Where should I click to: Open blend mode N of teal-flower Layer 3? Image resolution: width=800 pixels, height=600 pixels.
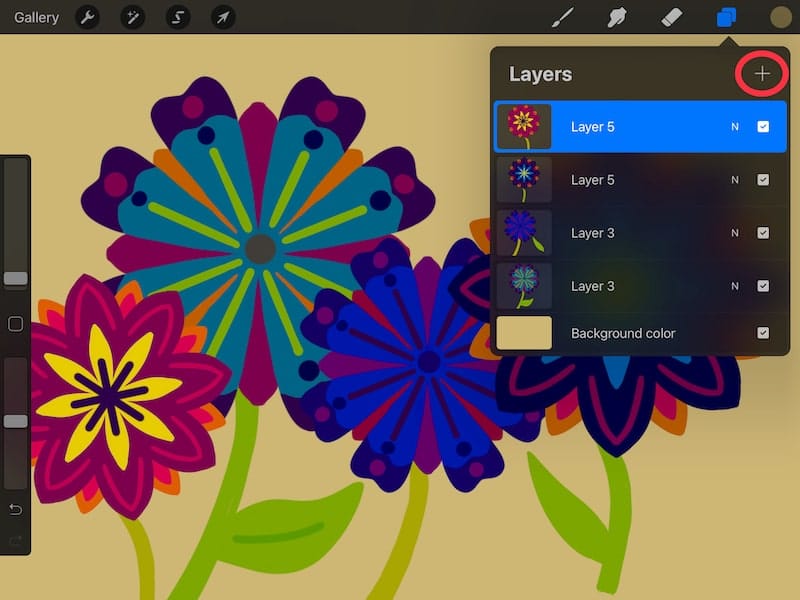click(x=735, y=286)
